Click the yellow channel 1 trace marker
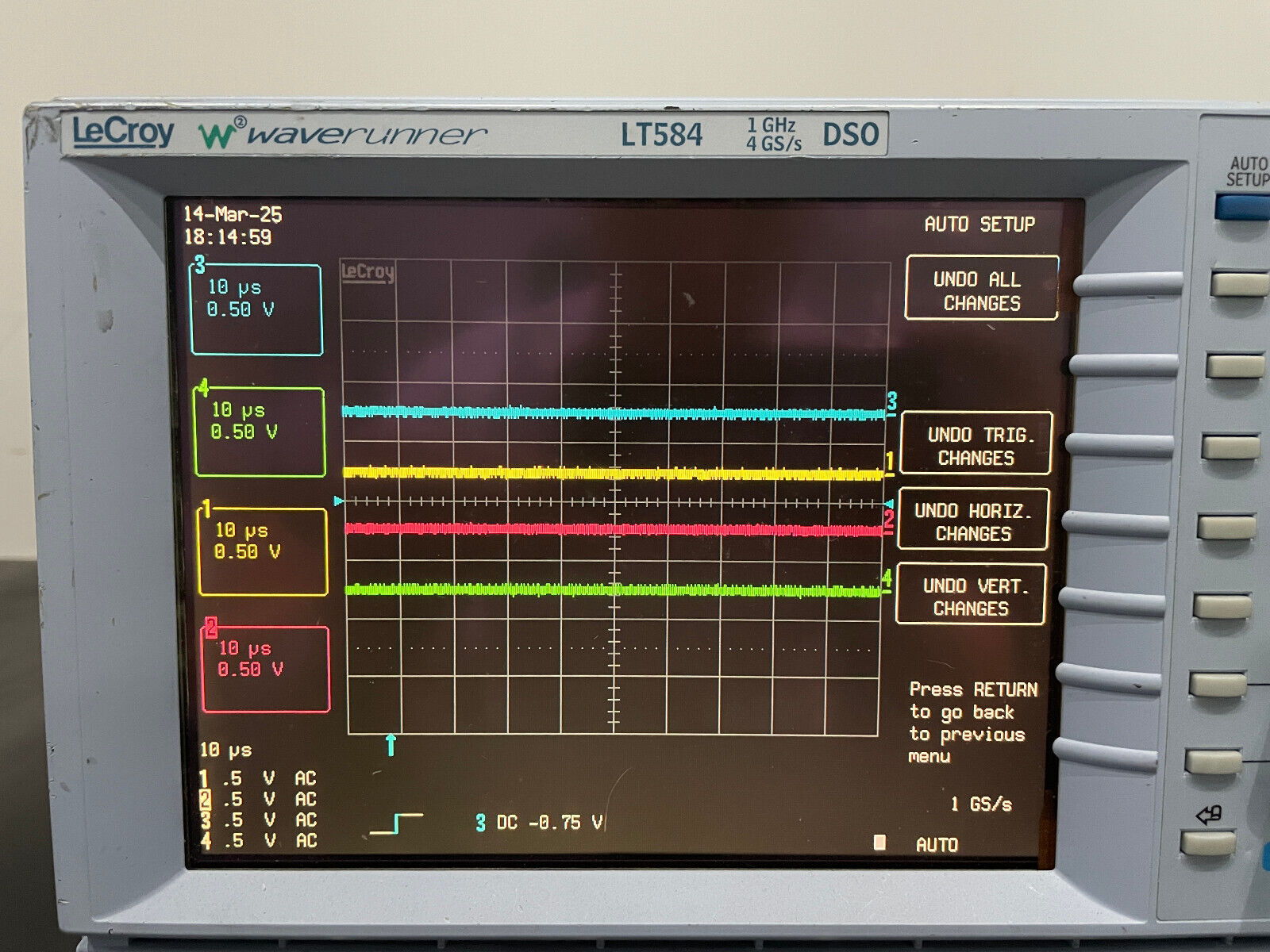This screenshot has height=952, width=1270. [890, 461]
